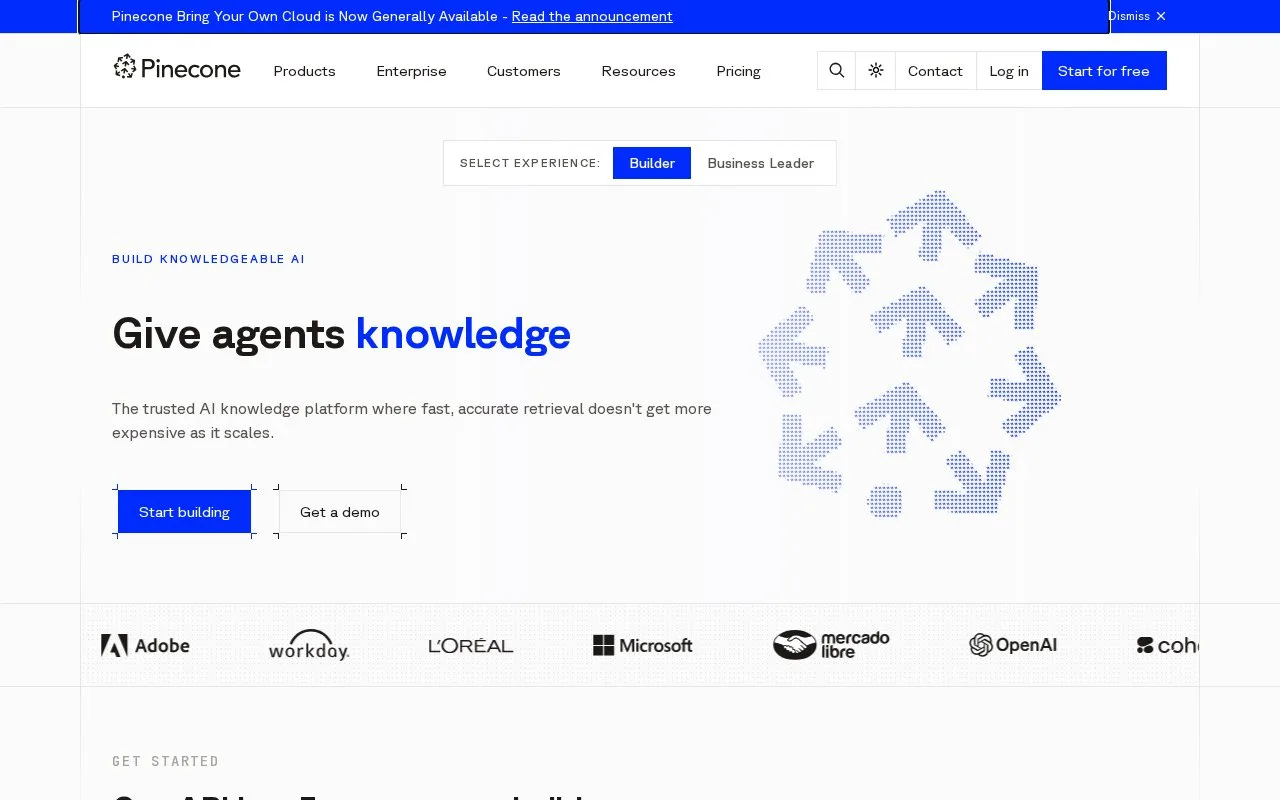Viewport: 1280px width, 800px height.
Task: Click the Start for free button
Action: (x=1104, y=71)
